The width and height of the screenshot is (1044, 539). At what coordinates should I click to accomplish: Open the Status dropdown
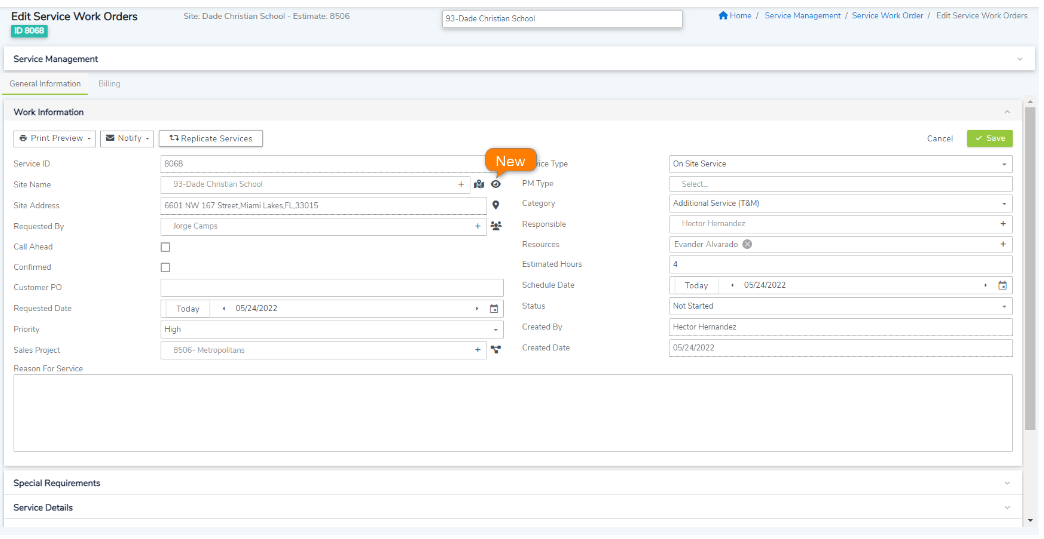pos(840,306)
